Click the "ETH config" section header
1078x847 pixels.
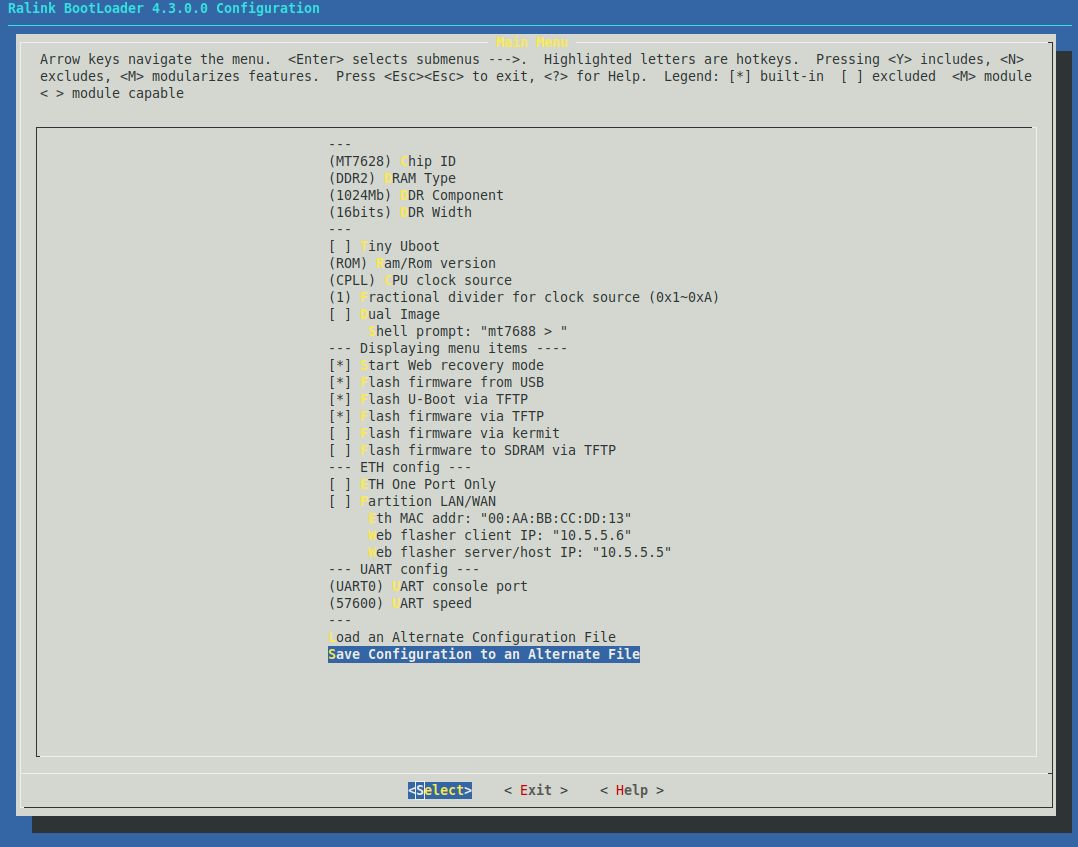click(x=400, y=468)
